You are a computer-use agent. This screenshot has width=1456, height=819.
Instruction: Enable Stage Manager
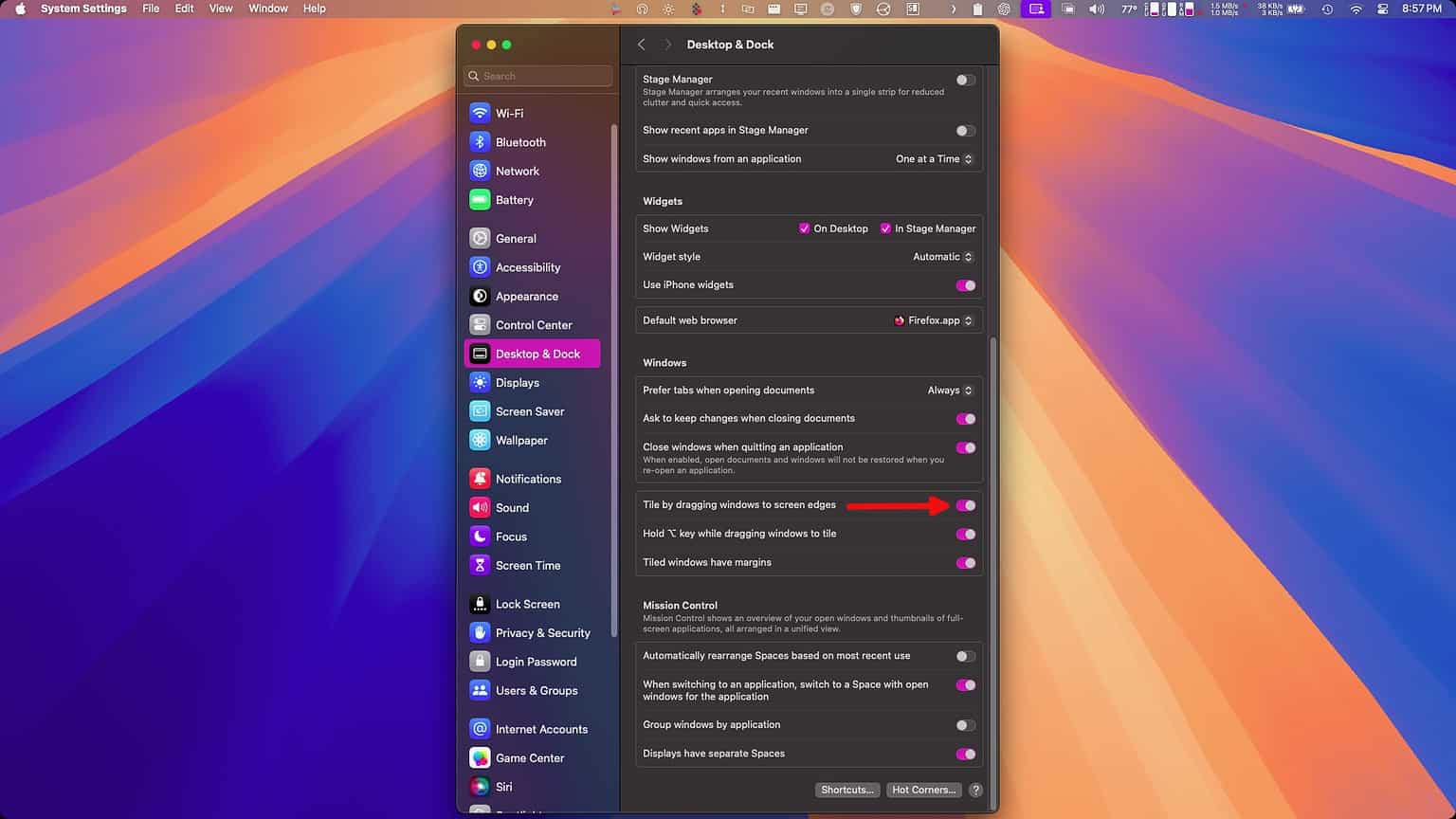(x=966, y=80)
